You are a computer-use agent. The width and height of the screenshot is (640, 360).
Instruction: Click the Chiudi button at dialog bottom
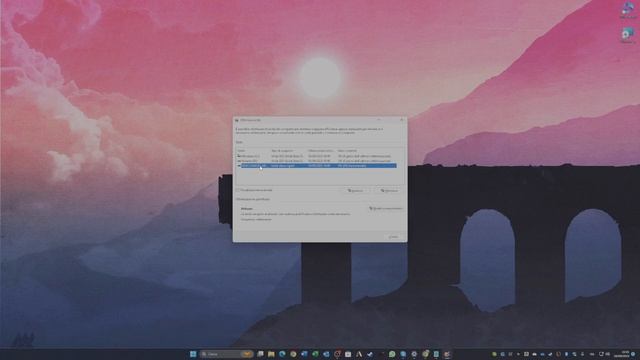[393, 237]
